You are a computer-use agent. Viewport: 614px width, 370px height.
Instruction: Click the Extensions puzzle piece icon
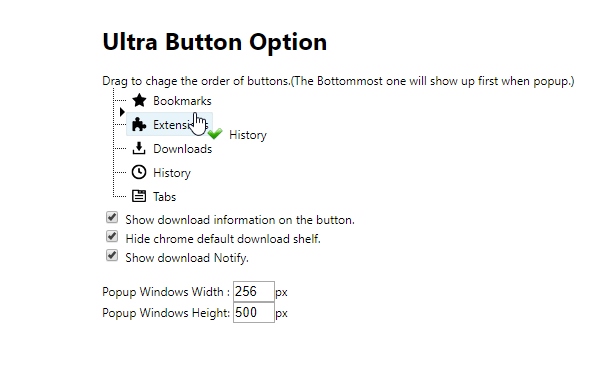point(139,125)
